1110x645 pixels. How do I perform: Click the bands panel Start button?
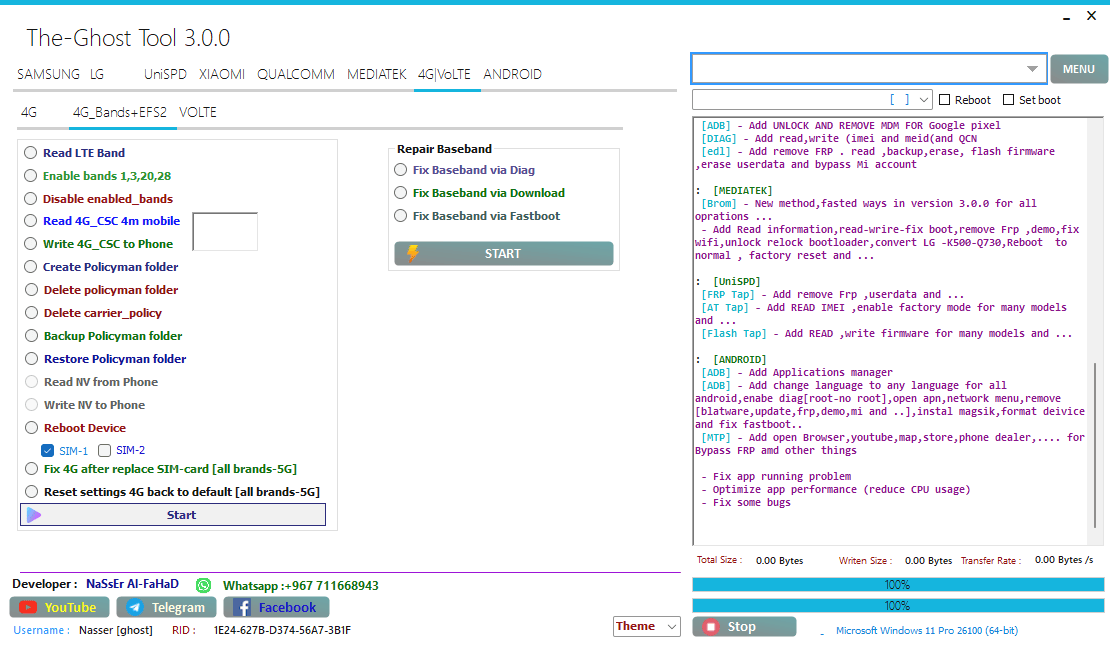pyautogui.click(x=173, y=515)
